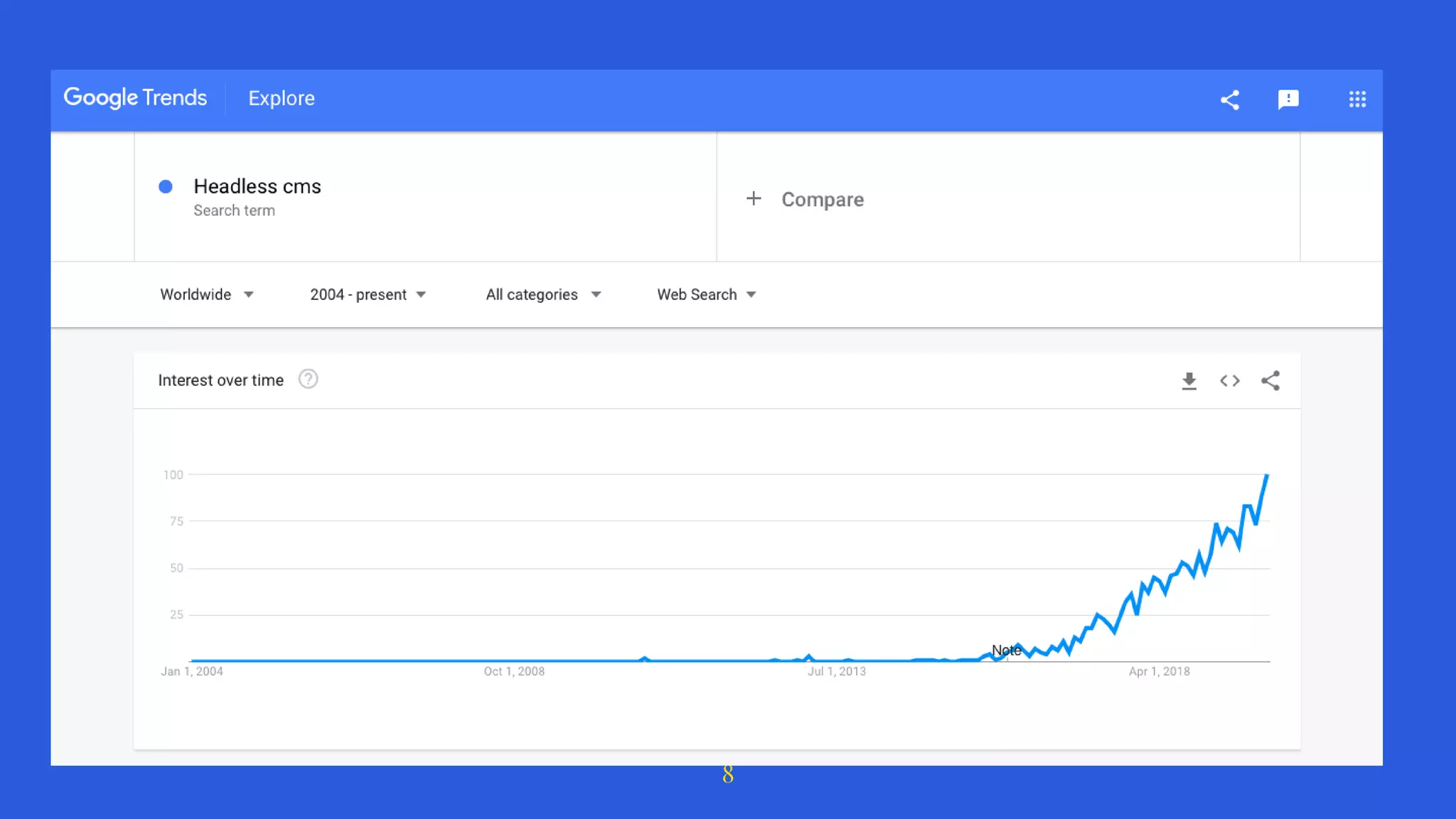The image size is (1456, 819).
Task: Click the Compare button to add term
Action: point(823,200)
